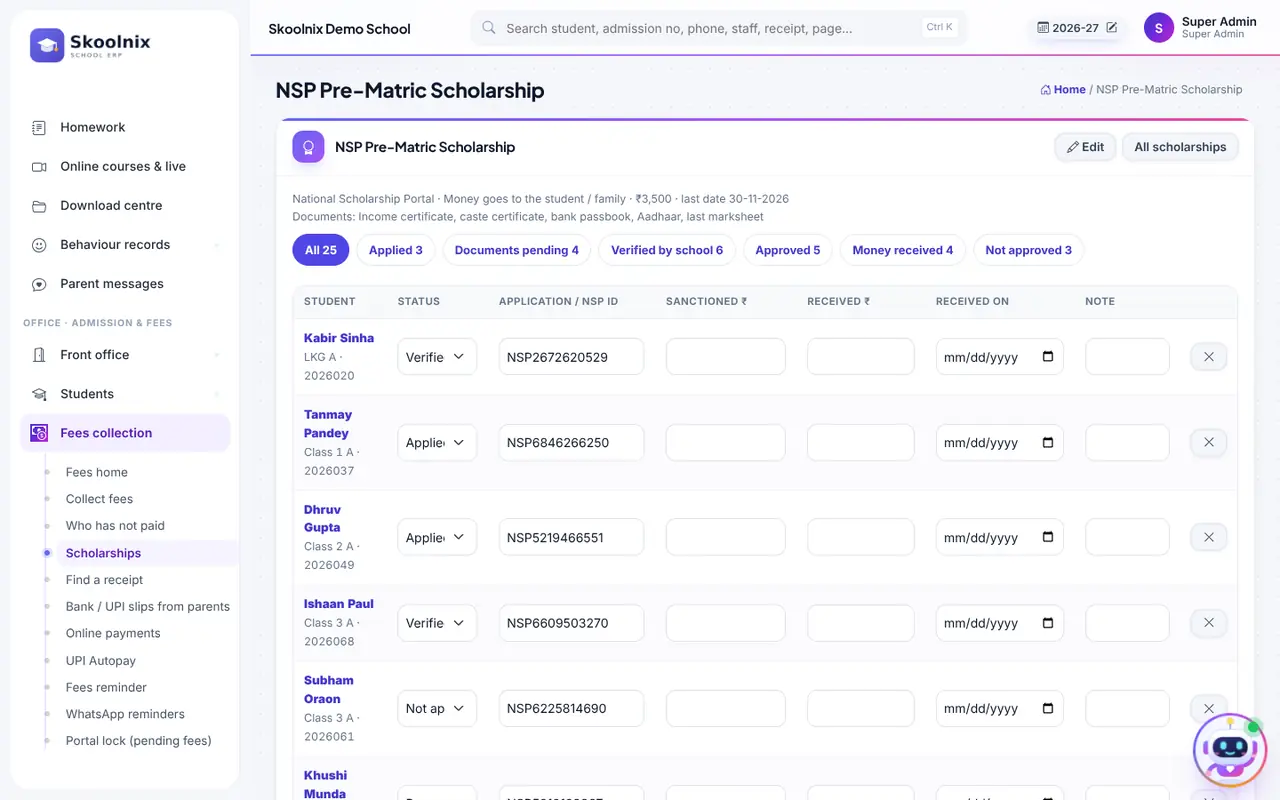This screenshot has height=800, width=1280.
Task: Open the Who has not paid submenu
Action: click(115, 526)
